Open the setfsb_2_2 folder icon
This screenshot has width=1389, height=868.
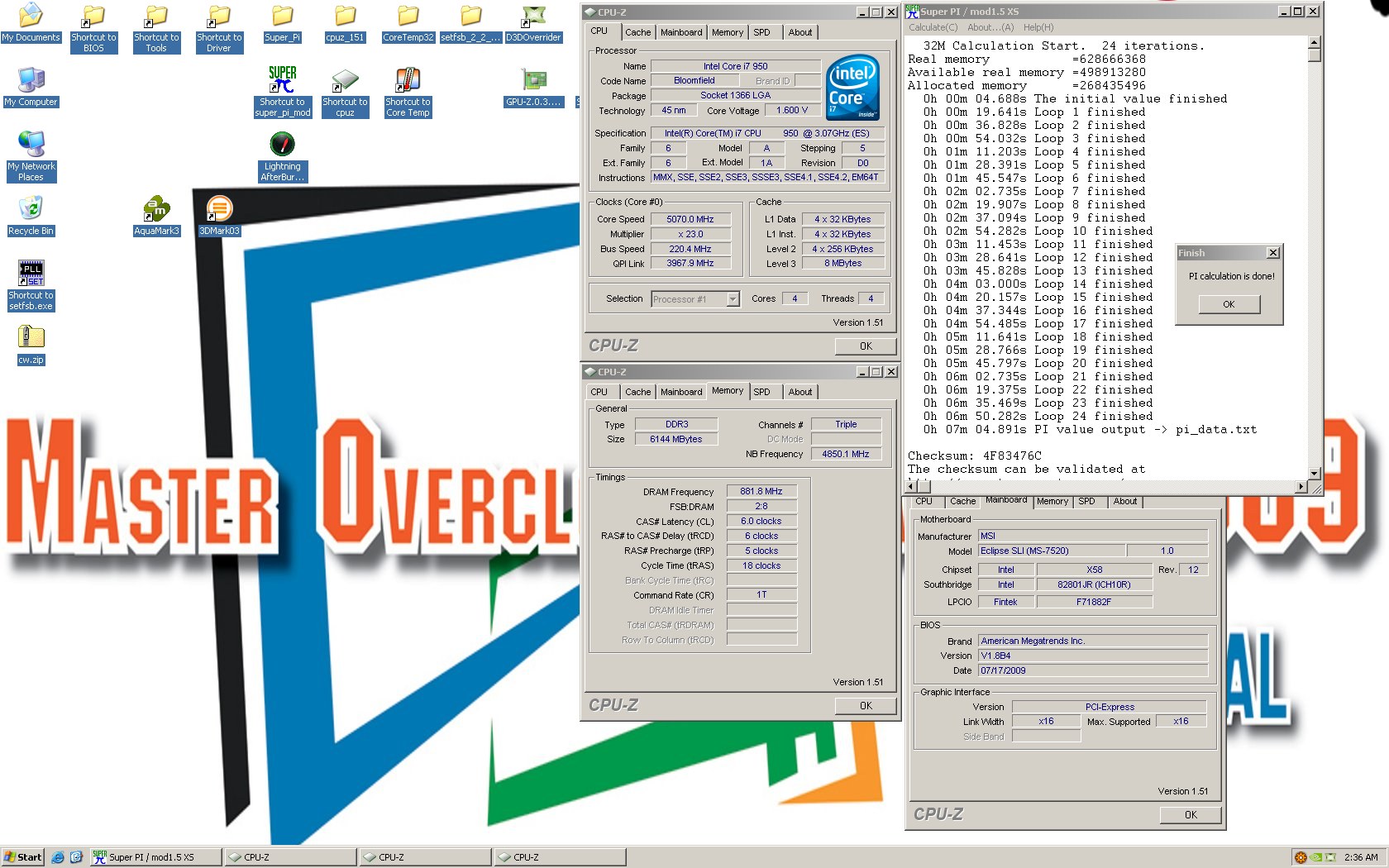tap(470, 23)
